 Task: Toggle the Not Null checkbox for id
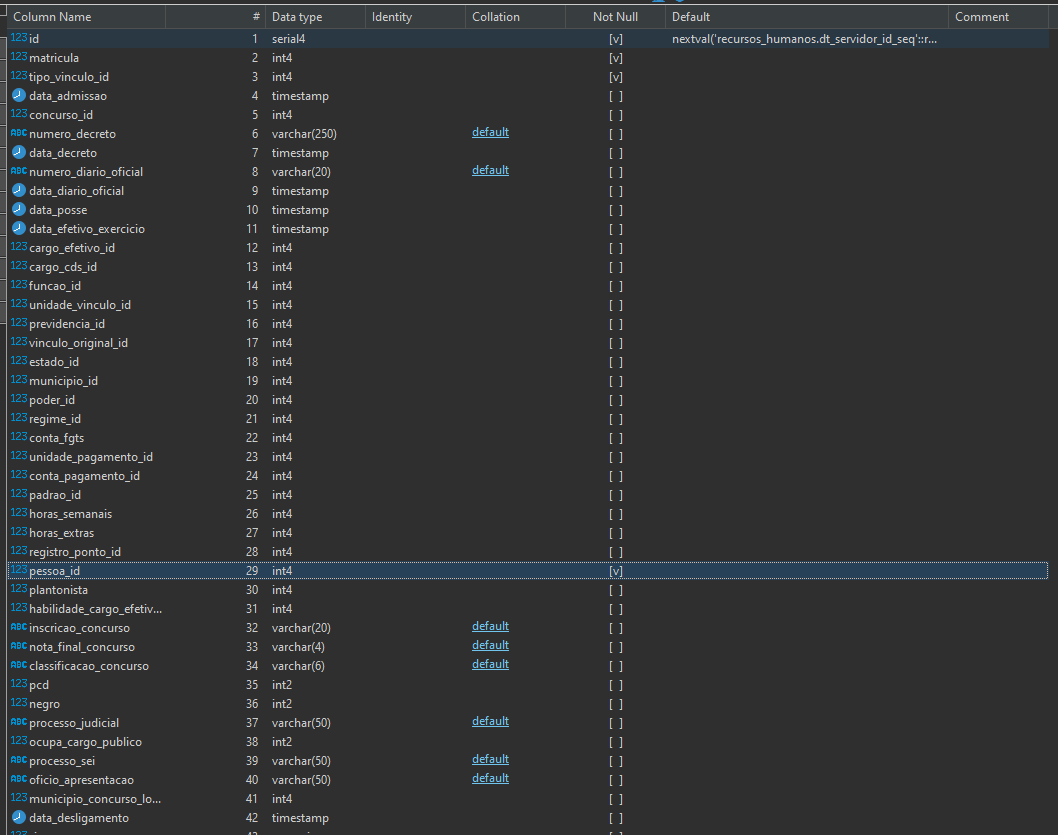tap(615, 39)
